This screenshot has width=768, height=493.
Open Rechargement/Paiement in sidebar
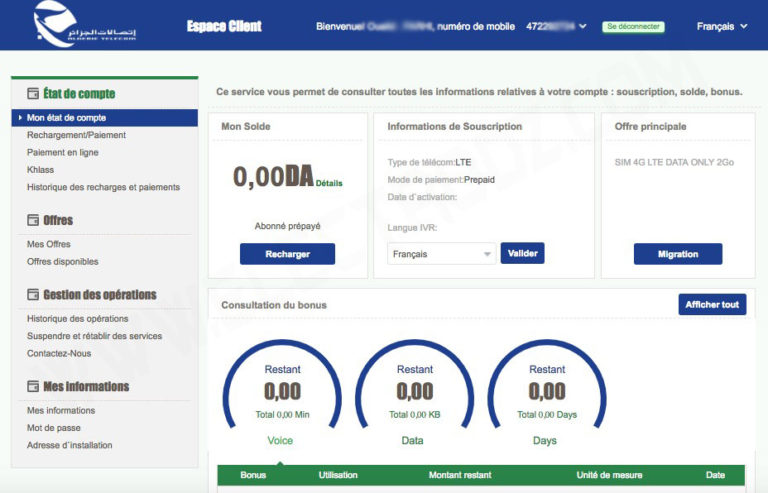coord(76,135)
